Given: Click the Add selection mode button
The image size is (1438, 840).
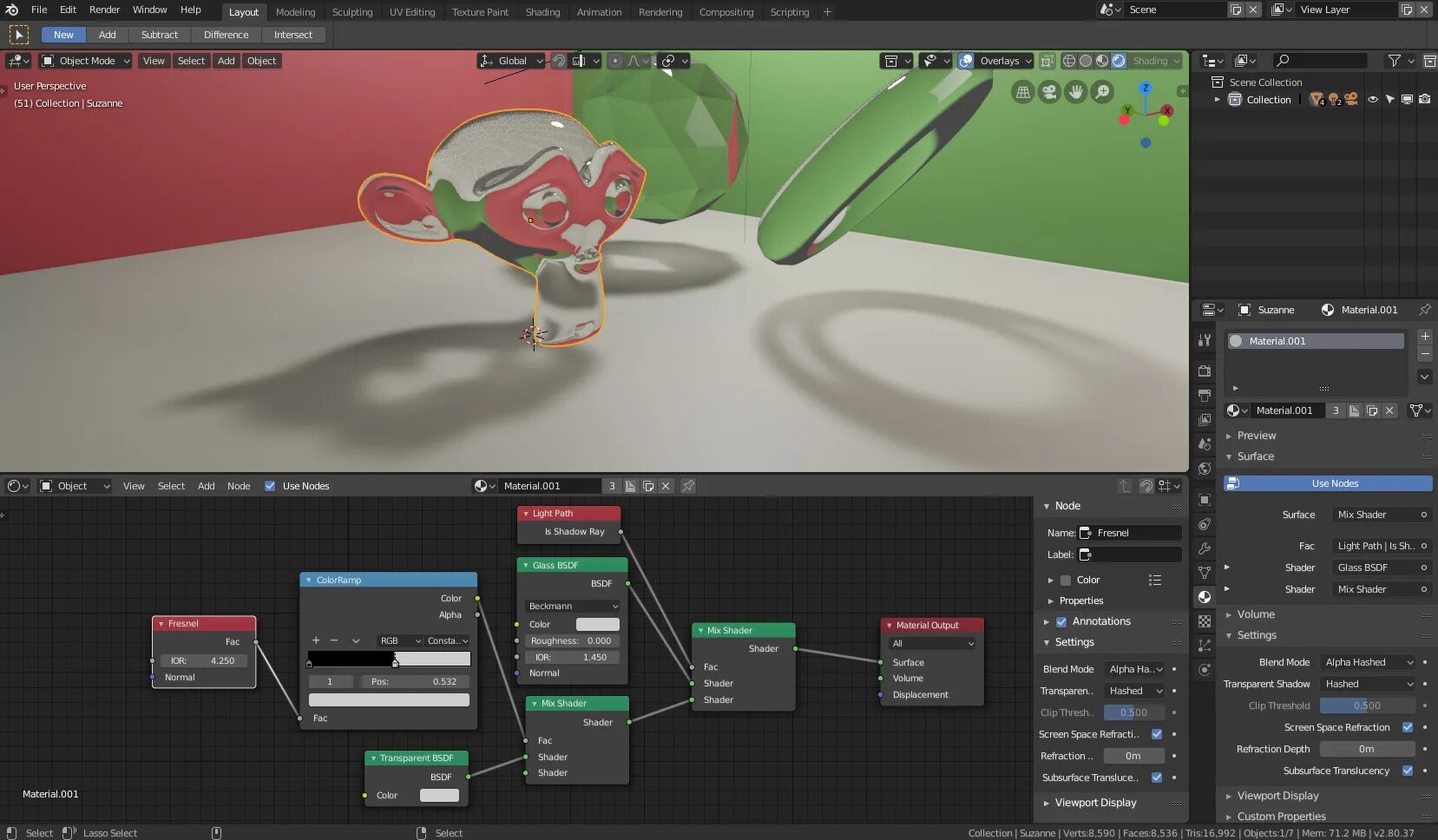Looking at the screenshot, I should point(108,35).
